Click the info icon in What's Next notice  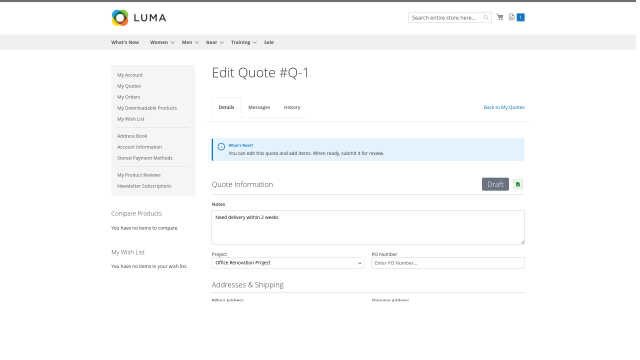pos(221,147)
